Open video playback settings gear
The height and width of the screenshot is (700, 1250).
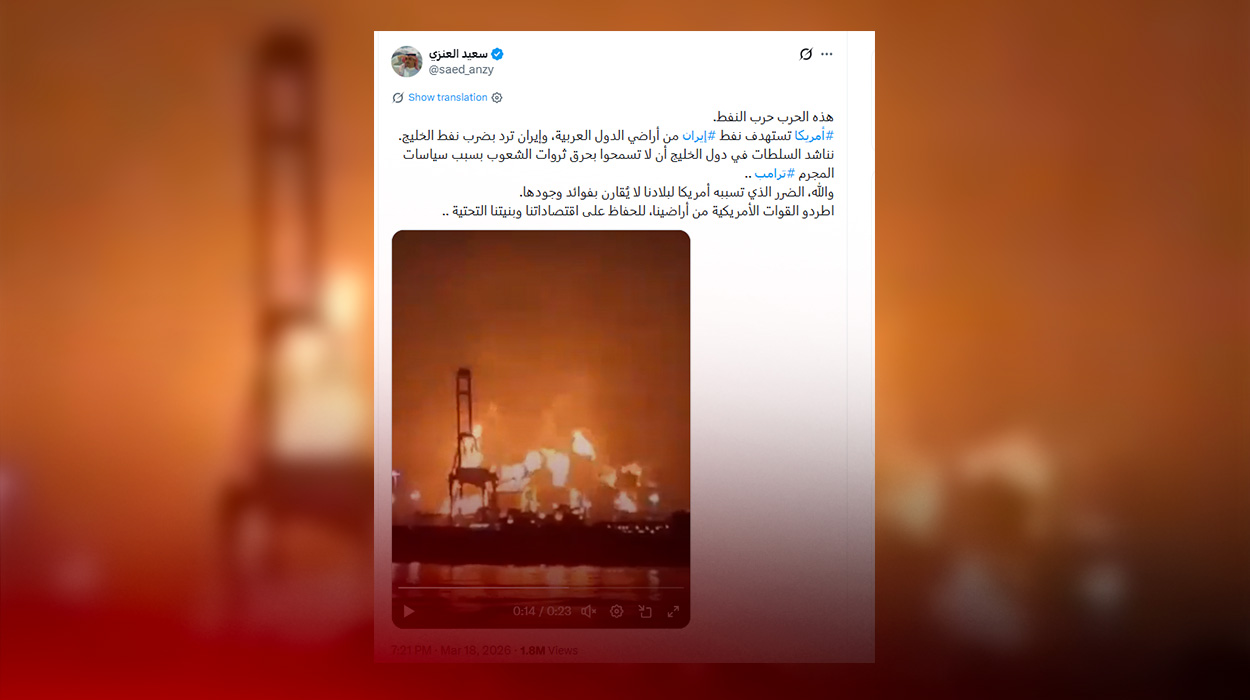tap(617, 611)
